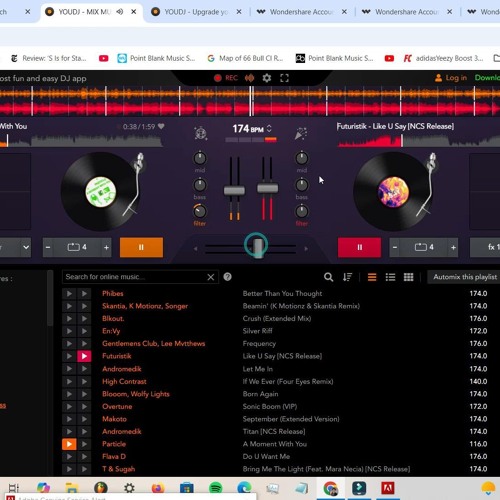The width and height of the screenshot is (500, 500).
Task: Click the left deck filter knob
Action: click(200, 211)
